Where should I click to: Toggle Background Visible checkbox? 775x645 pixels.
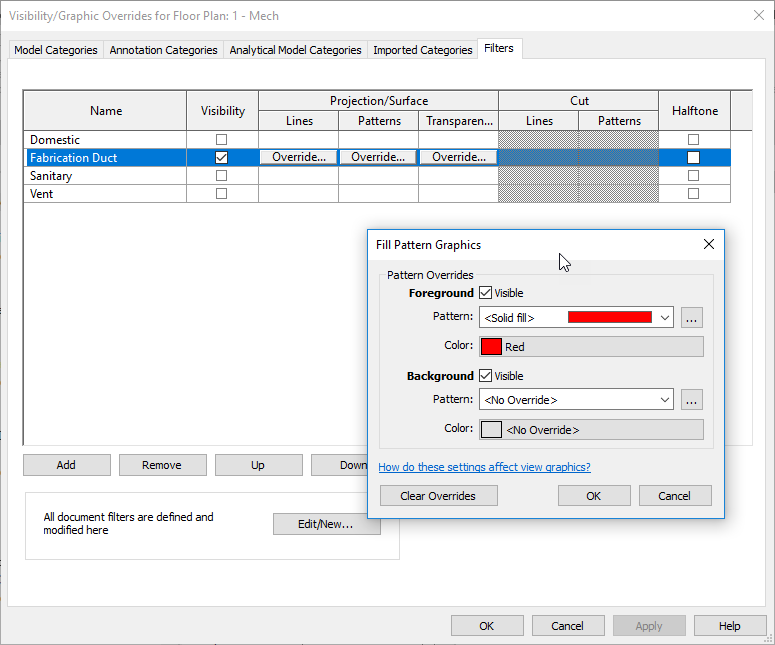point(486,376)
